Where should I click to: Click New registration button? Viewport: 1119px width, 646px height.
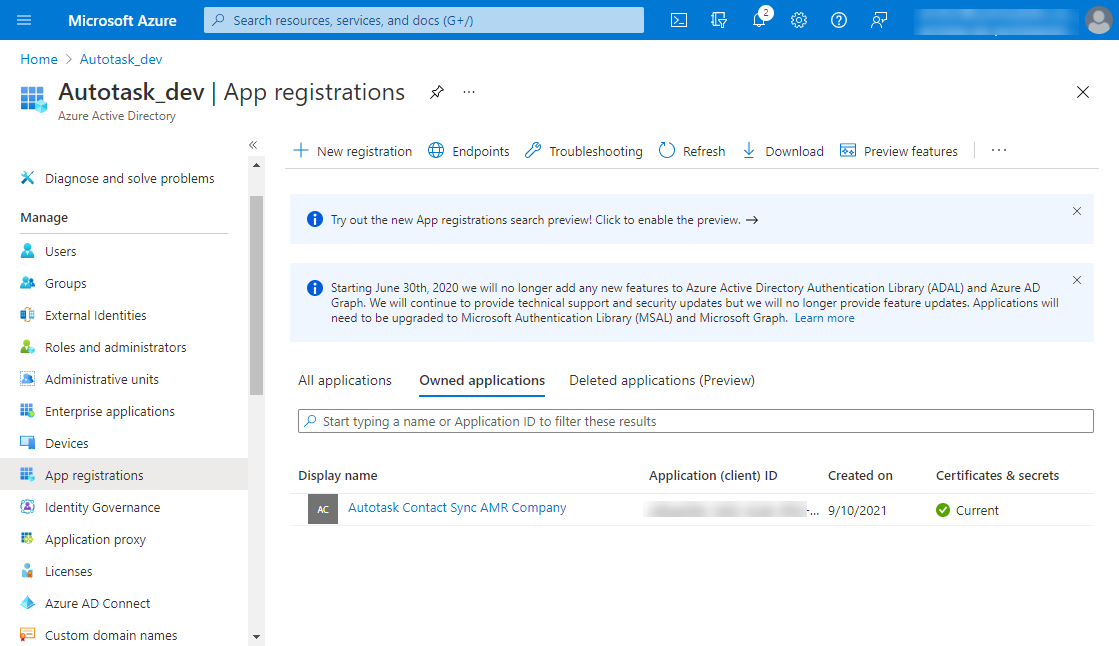(x=352, y=151)
